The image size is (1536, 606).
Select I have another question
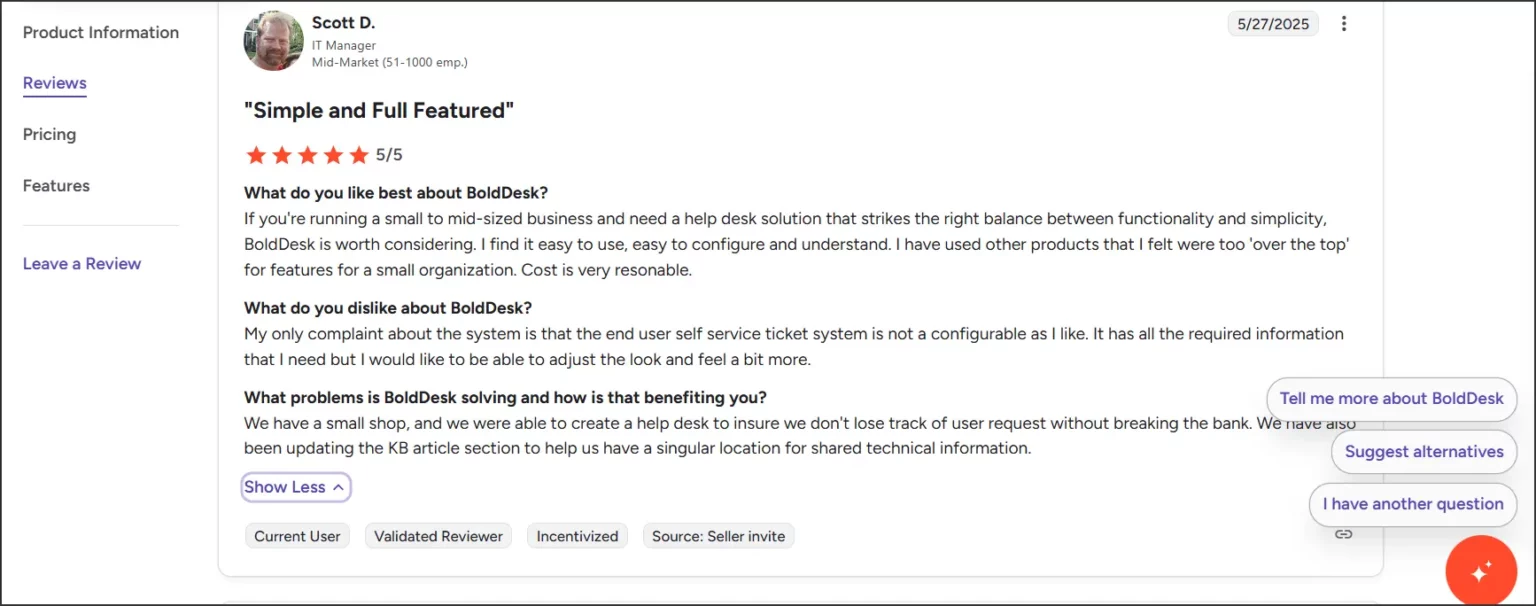[1412, 504]
